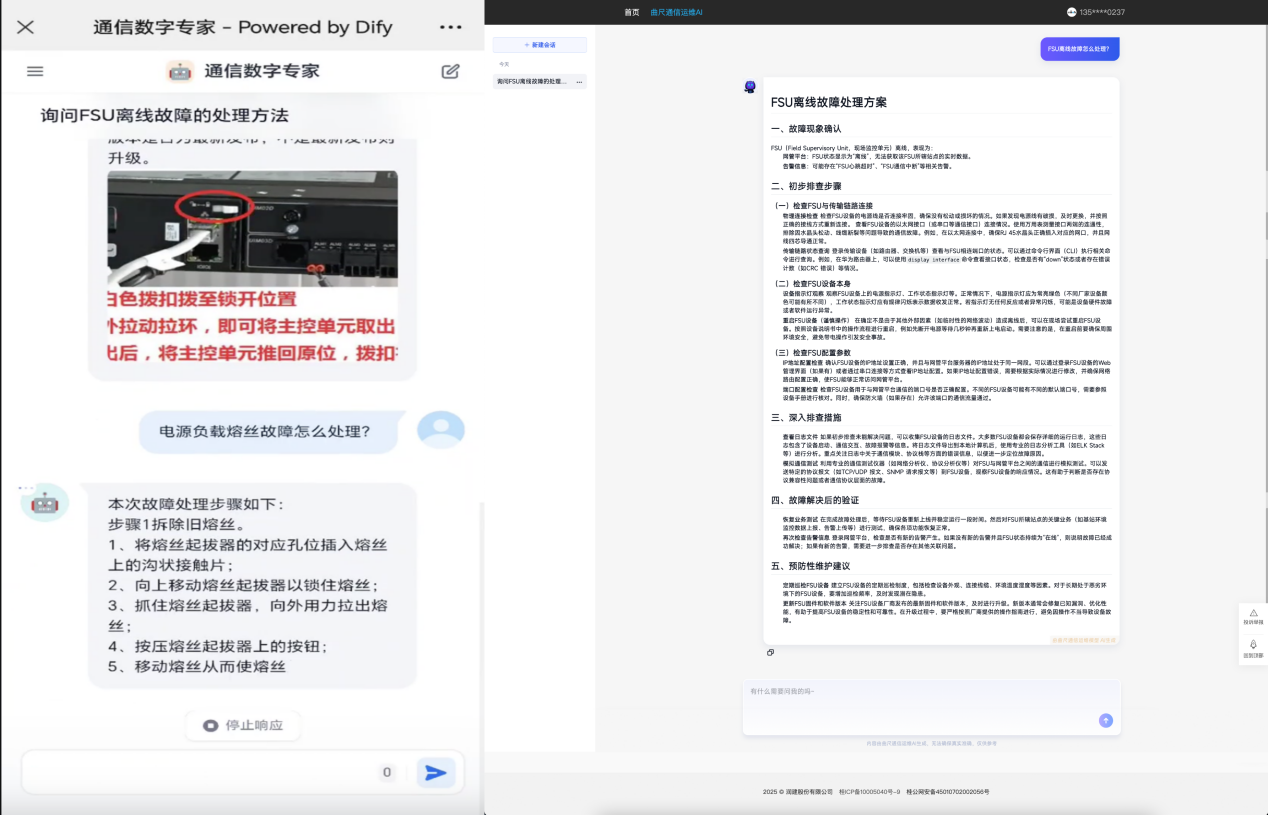Open the three-dot menu in the Dify header
This screenshot has width=1268, height=815.
coord(451,27)
